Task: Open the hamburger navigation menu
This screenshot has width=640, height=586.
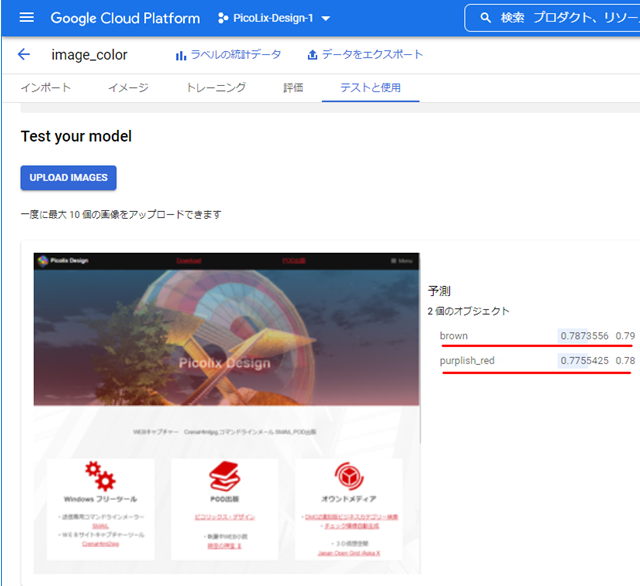Action: click(x=27, y=18)
